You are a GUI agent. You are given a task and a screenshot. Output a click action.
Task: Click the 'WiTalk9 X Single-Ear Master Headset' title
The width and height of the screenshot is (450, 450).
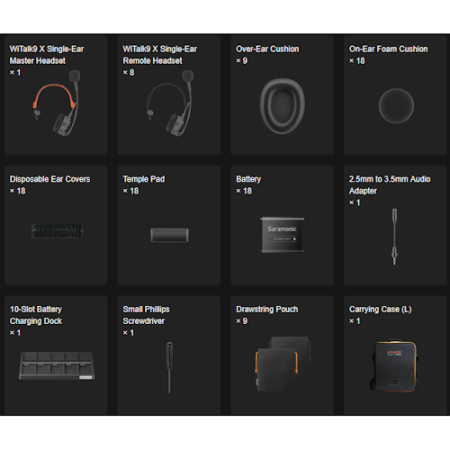click(47, 55)
